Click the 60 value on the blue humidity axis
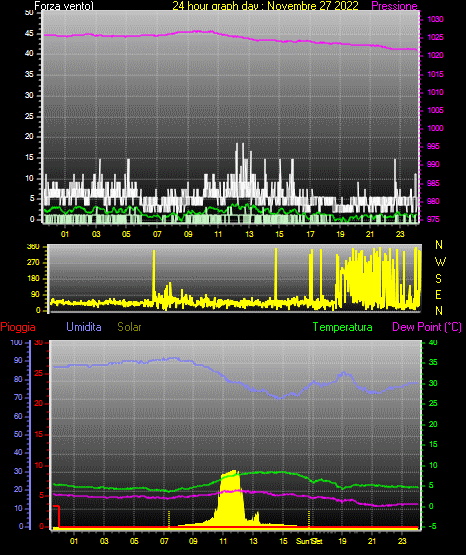The image size is (466, 555). pos(18,417)
